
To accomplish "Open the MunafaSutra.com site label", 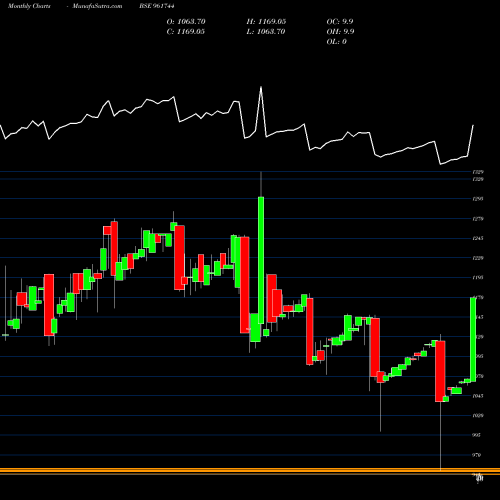I will (x=97, y=6).
